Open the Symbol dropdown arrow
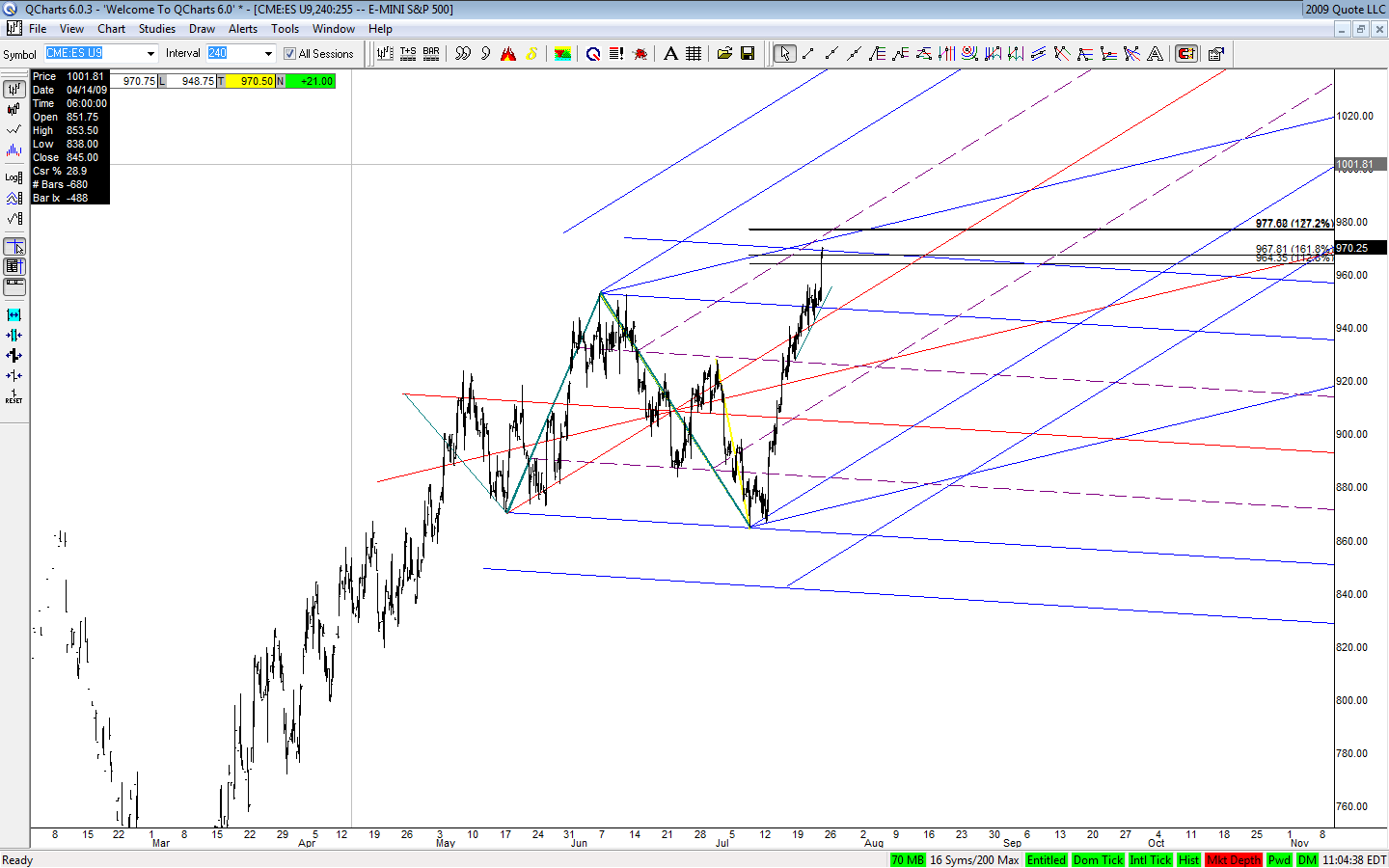 (150, 54)
